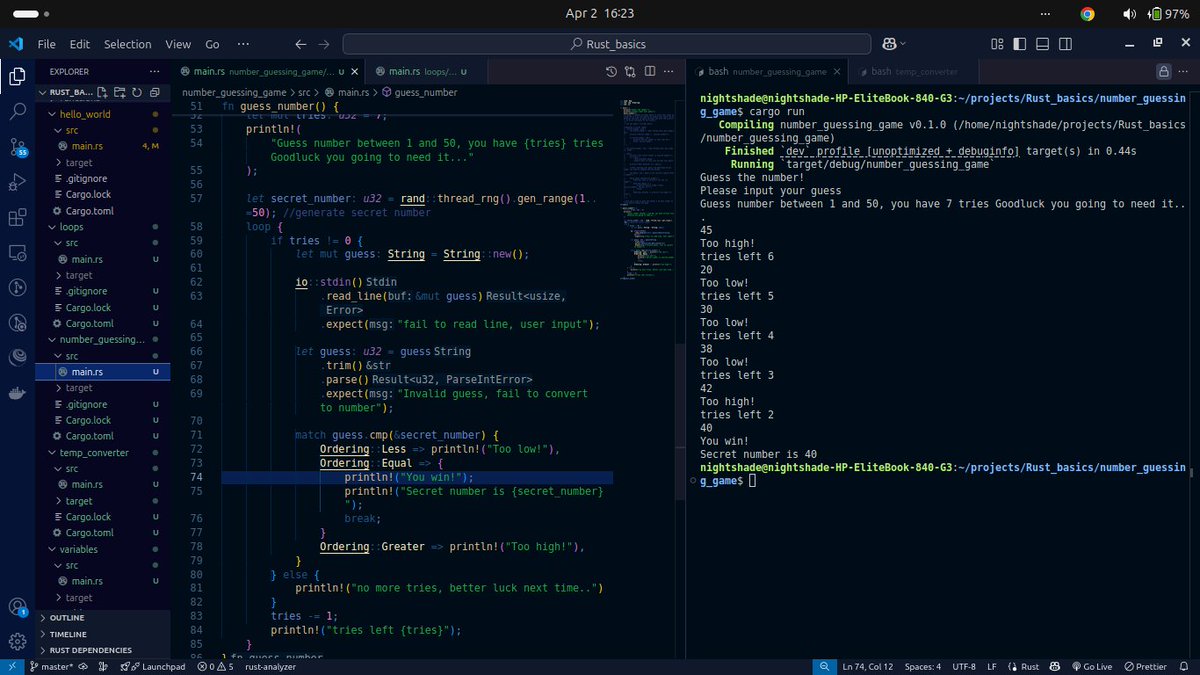This screenshot has height=675, width=1200.
Task: Close the bash number_guessing_game terminal tab
Action: click(837, 72)
